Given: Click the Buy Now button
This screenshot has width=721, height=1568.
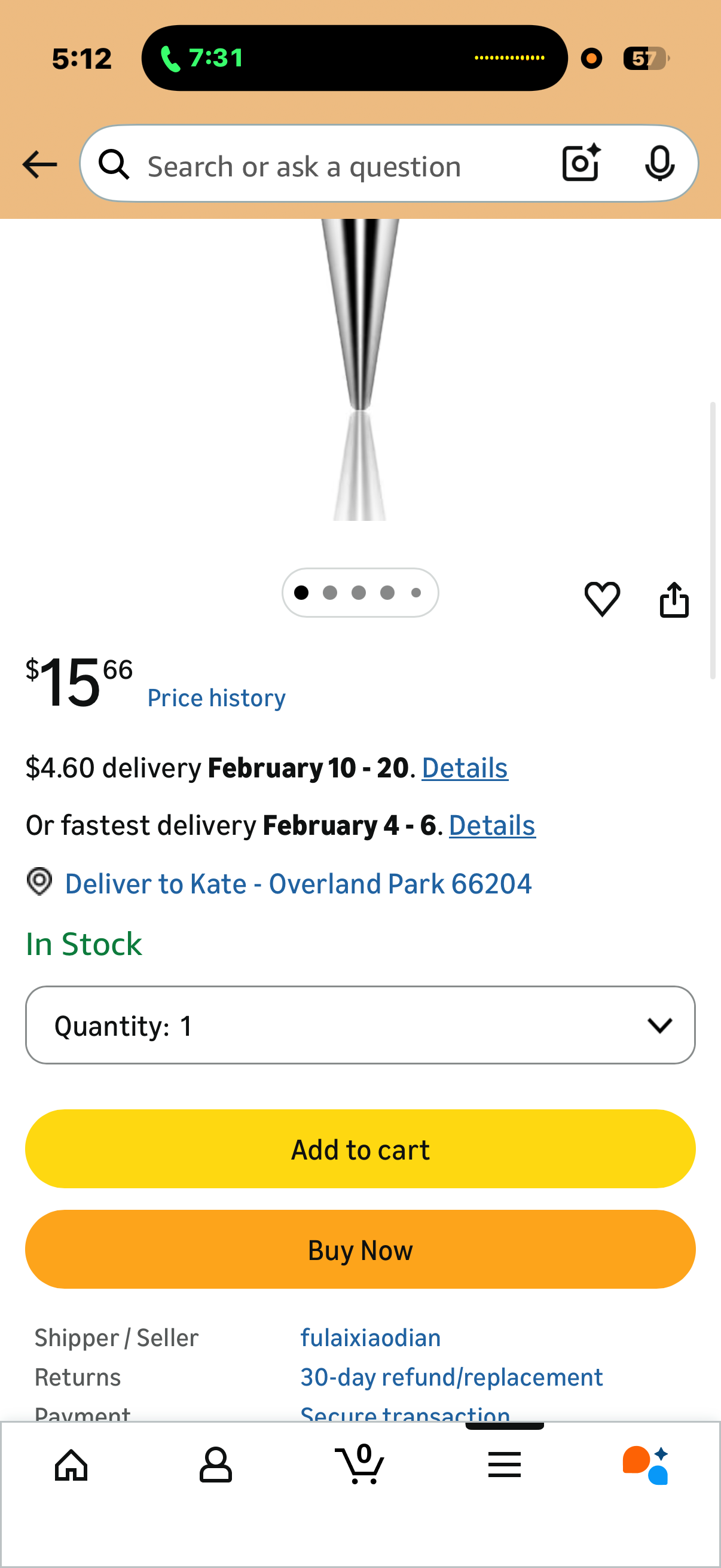Looking at the screenshot, I should coord(360,1250).
